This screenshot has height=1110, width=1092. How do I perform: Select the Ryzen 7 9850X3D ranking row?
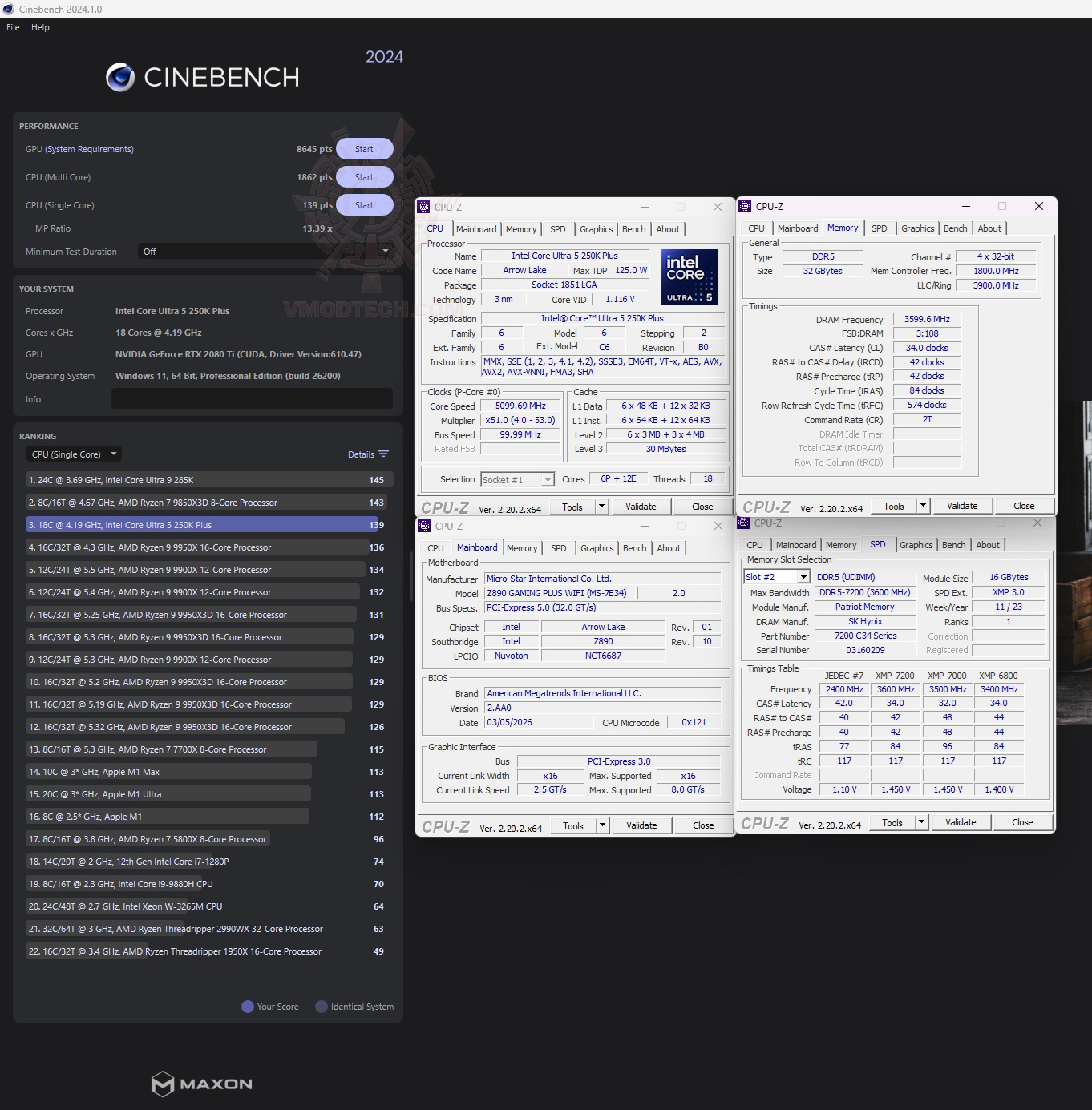pos(209,503)
